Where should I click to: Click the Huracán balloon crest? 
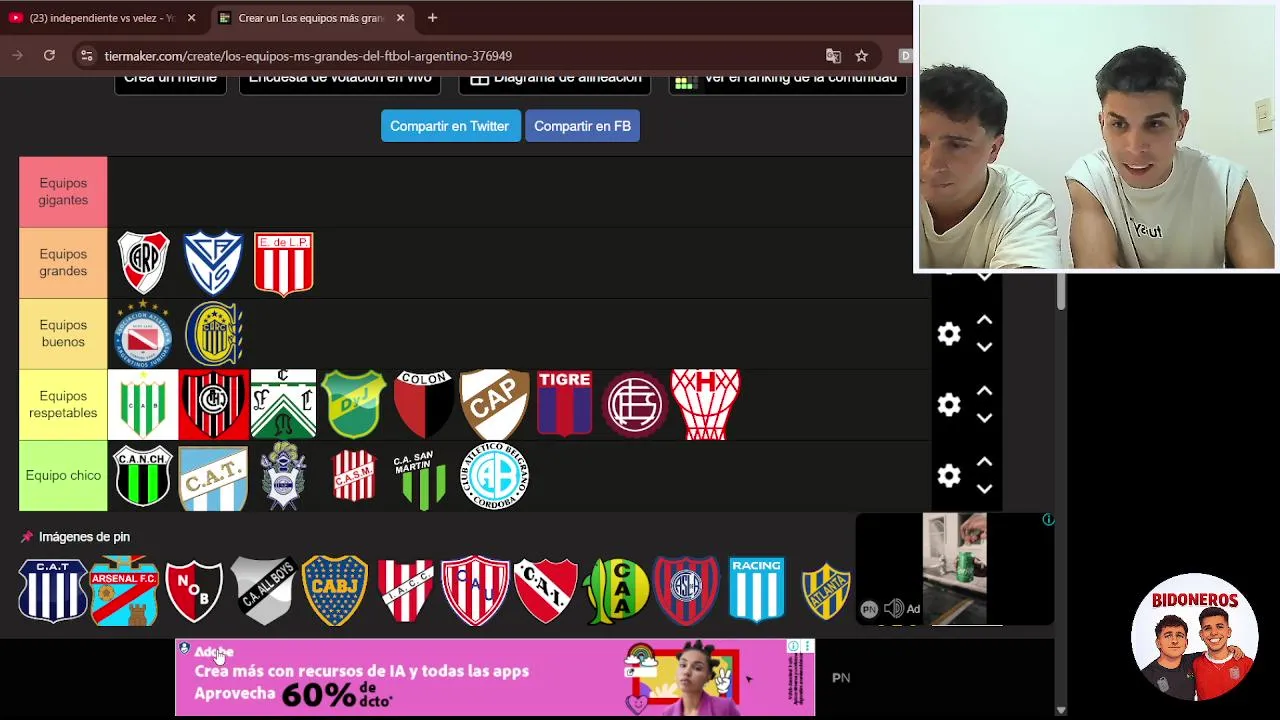(x=705, y=404)
